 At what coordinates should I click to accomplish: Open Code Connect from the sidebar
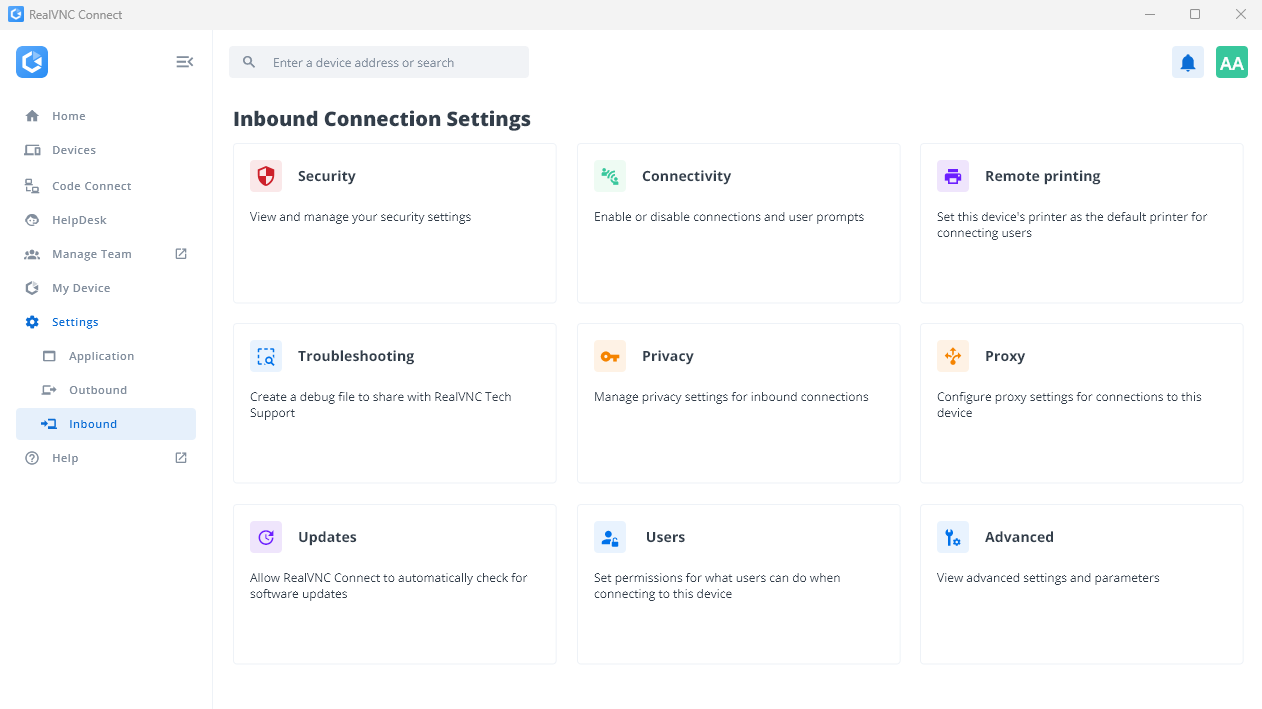pos(91,186)
